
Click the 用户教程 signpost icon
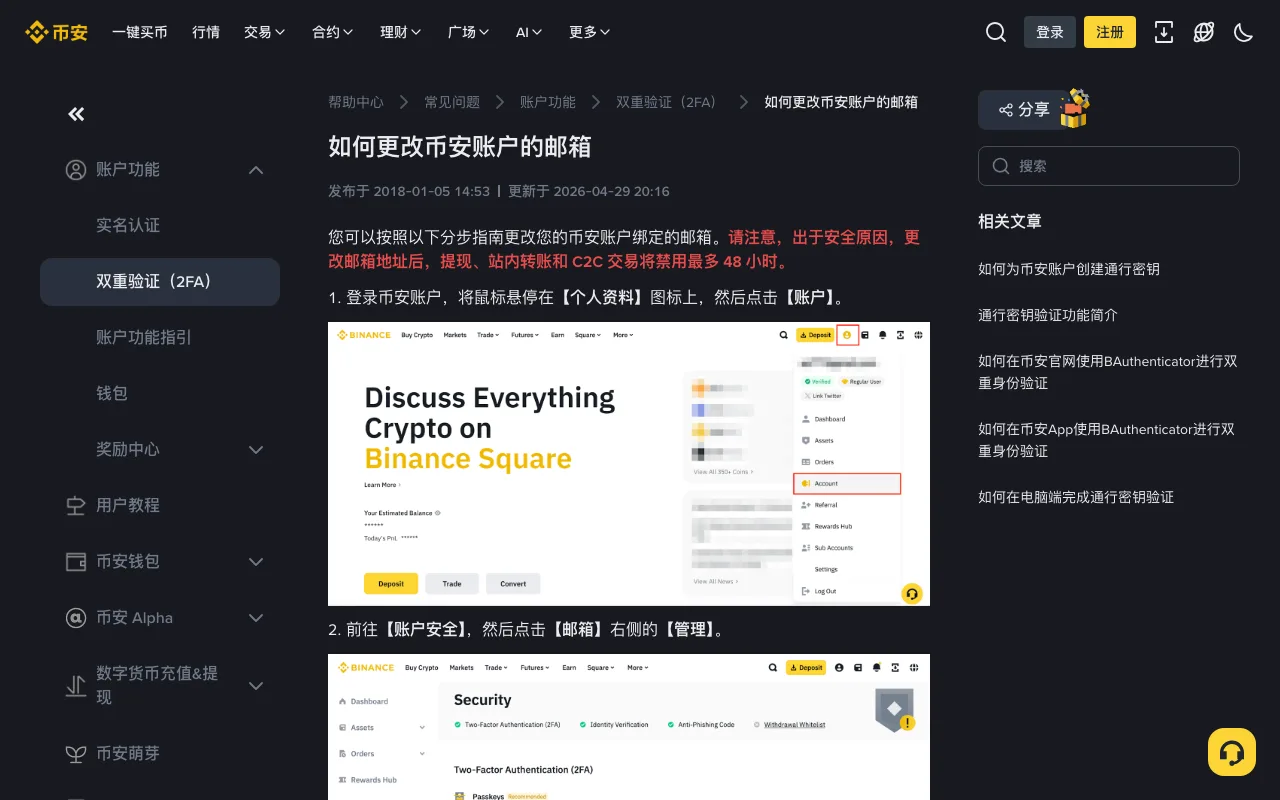pyautogui.click(x=76, y=506)
